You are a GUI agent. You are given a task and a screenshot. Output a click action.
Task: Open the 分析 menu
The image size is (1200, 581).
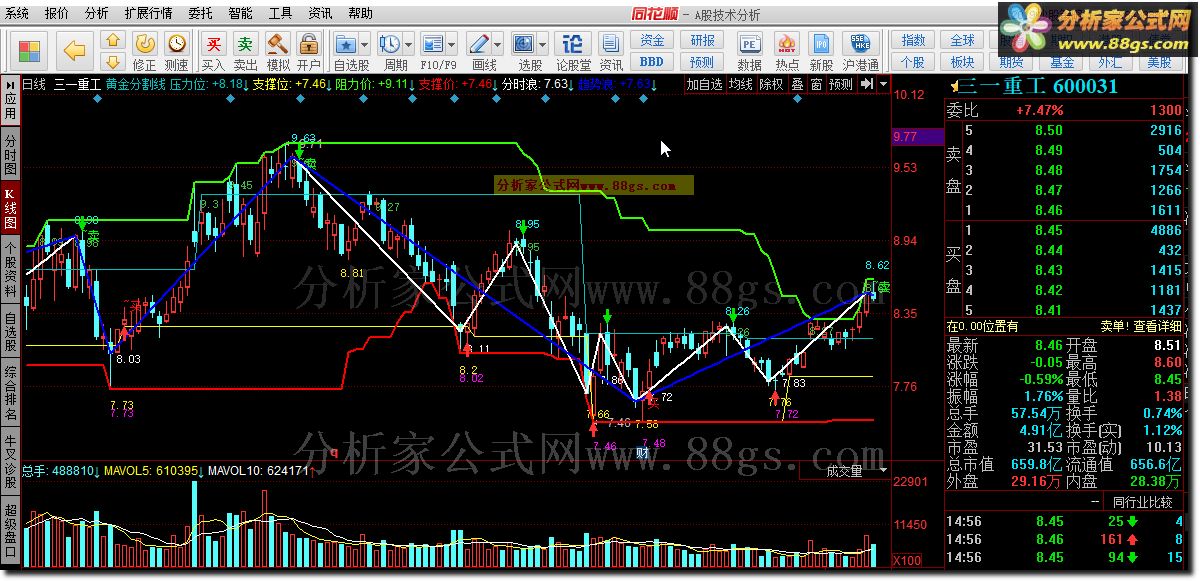coord(96,13)
